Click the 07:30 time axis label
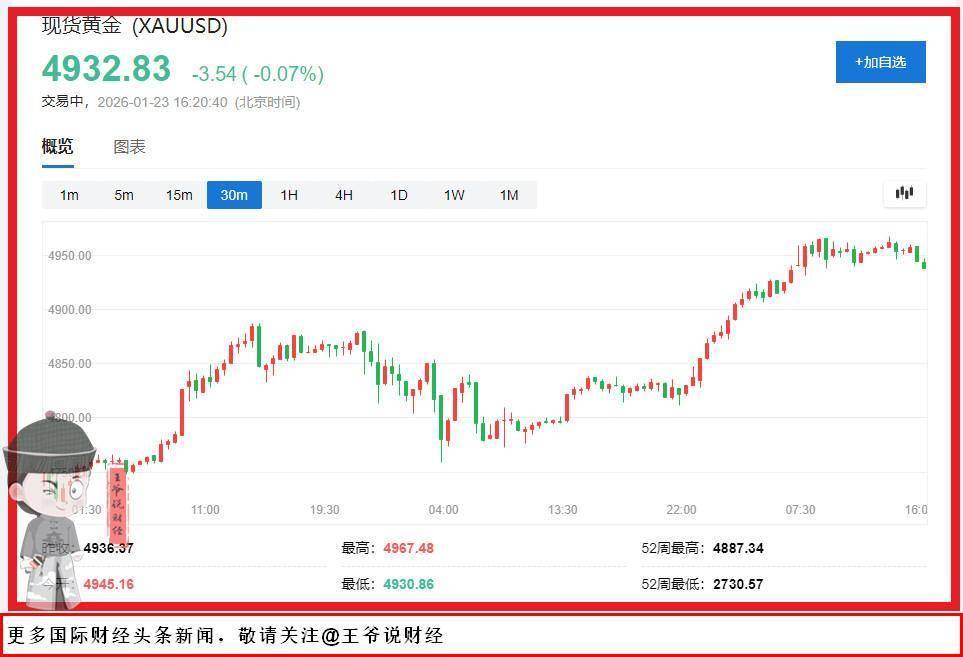 coord(800,510)
